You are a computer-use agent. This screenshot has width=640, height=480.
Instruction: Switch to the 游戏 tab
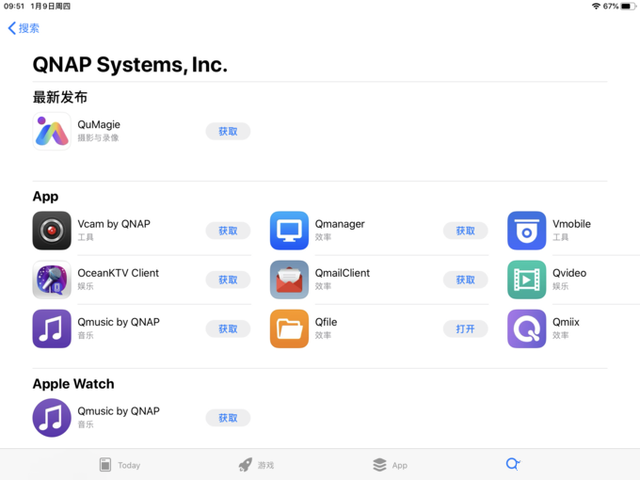pyautogui.click(x=256, y=465)
